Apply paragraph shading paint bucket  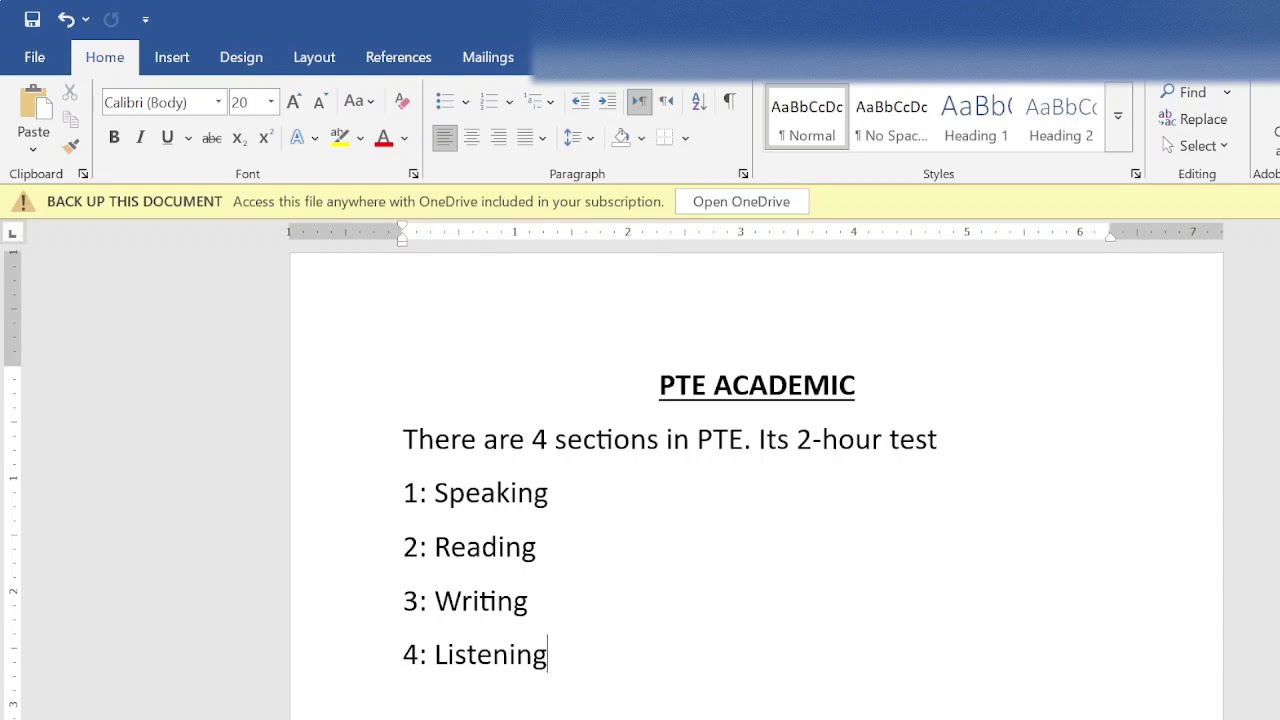(x=621, y=138)
